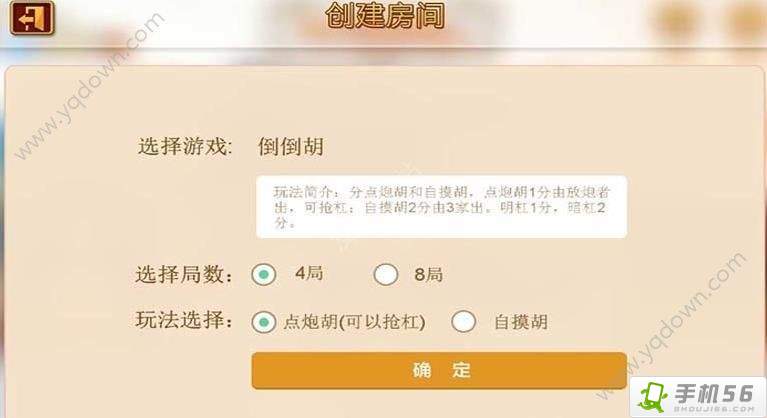Tap the 自摸胡 option text
Viewport: 767px width, 418px height.
pyautogui.click(x=521, y=322)
